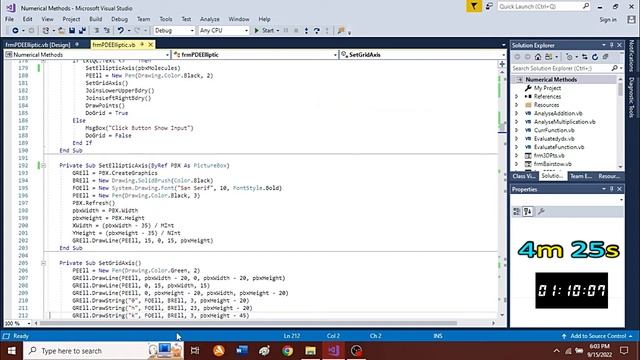
Task: Click the feedback notification flag icon
Action: (x=474, y=6)
